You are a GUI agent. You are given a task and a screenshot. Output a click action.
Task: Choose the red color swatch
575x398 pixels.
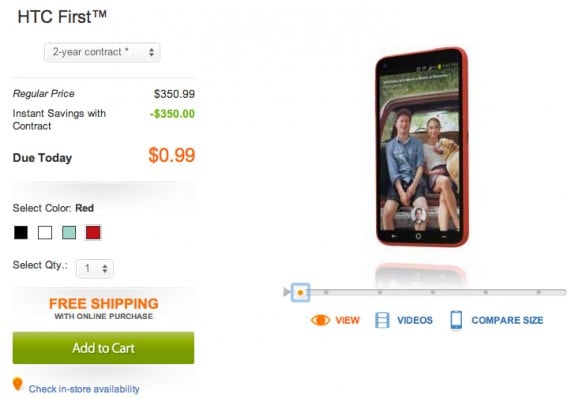(x=93, y=233)
